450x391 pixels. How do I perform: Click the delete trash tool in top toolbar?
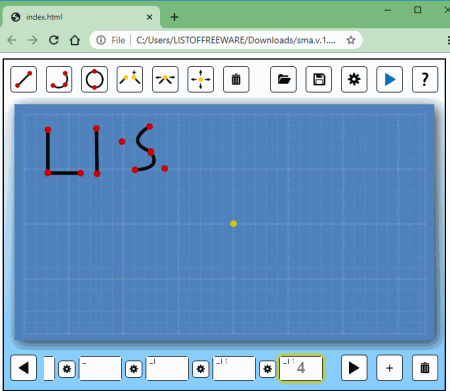coord(236,79)
